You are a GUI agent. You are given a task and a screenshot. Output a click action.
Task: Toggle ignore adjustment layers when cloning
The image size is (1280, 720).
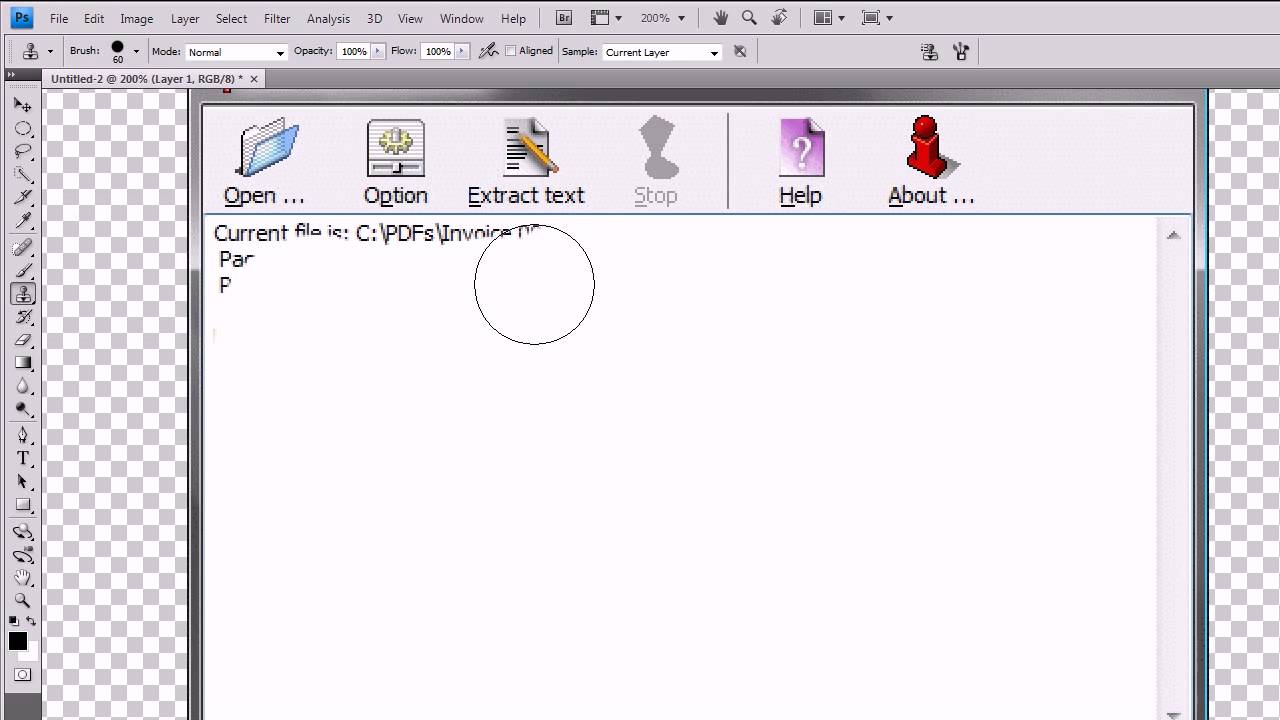pyautogui.click(x=740, y=51)
